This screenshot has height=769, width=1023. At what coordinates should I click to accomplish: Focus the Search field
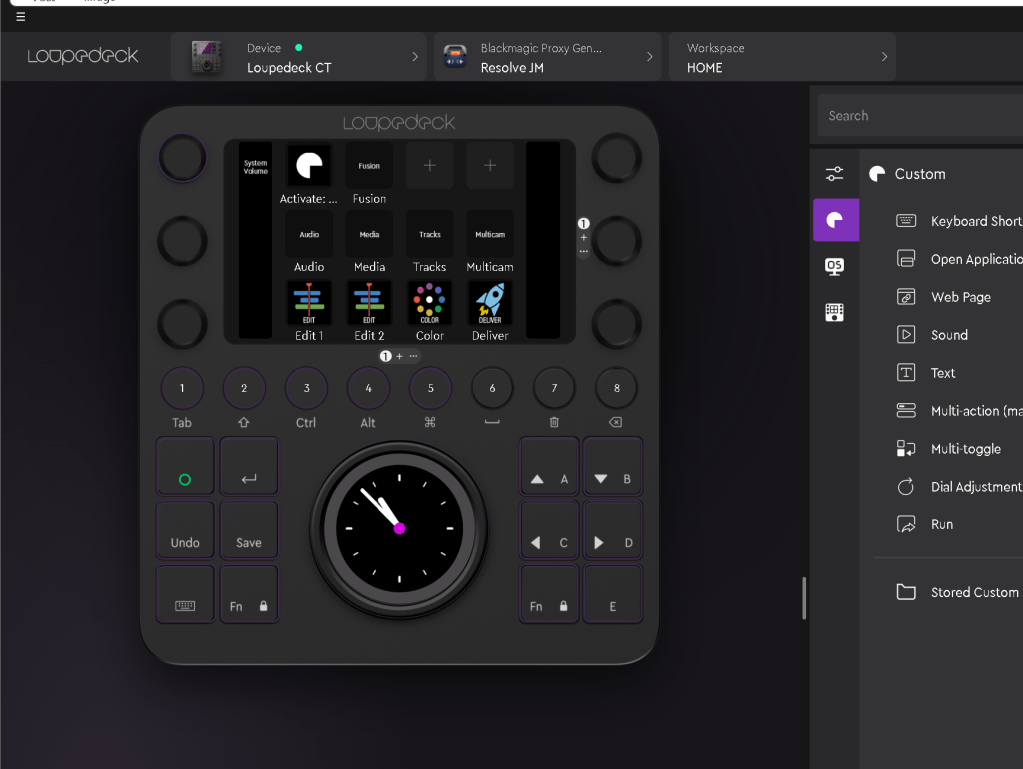pyautogui.click(x=920, y=115)
